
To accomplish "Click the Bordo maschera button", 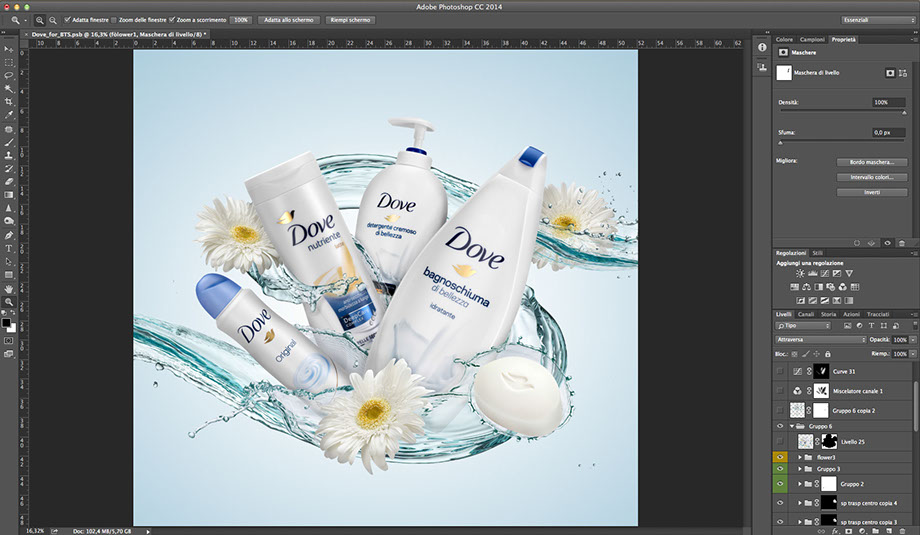I will coord(872,162).
